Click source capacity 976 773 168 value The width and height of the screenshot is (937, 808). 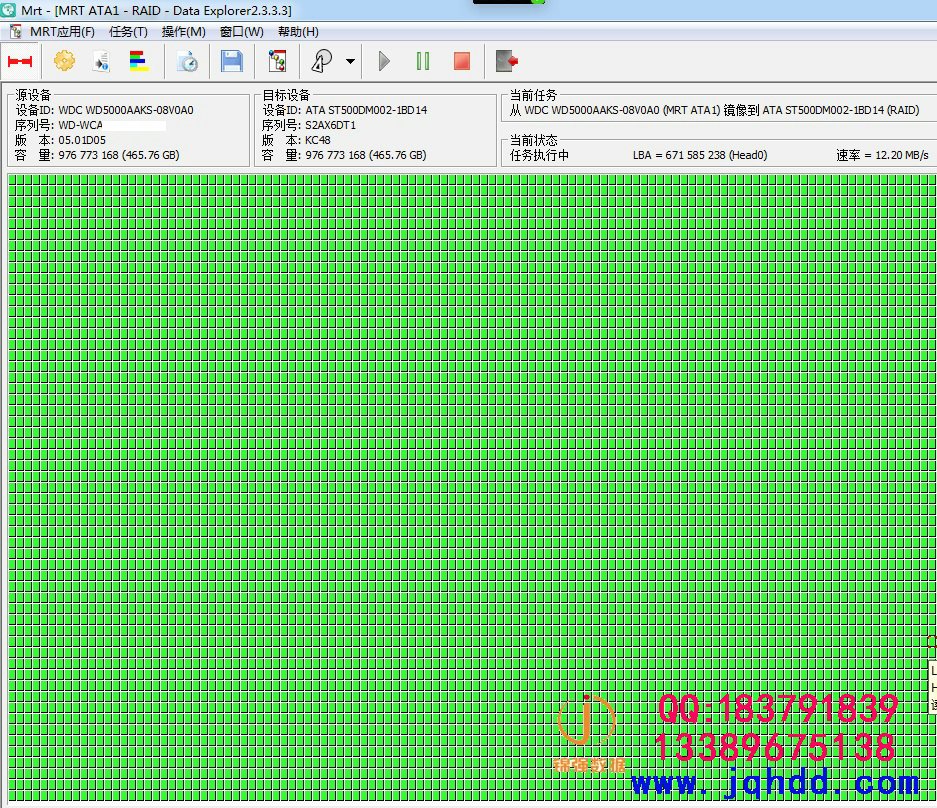(118, 155)
